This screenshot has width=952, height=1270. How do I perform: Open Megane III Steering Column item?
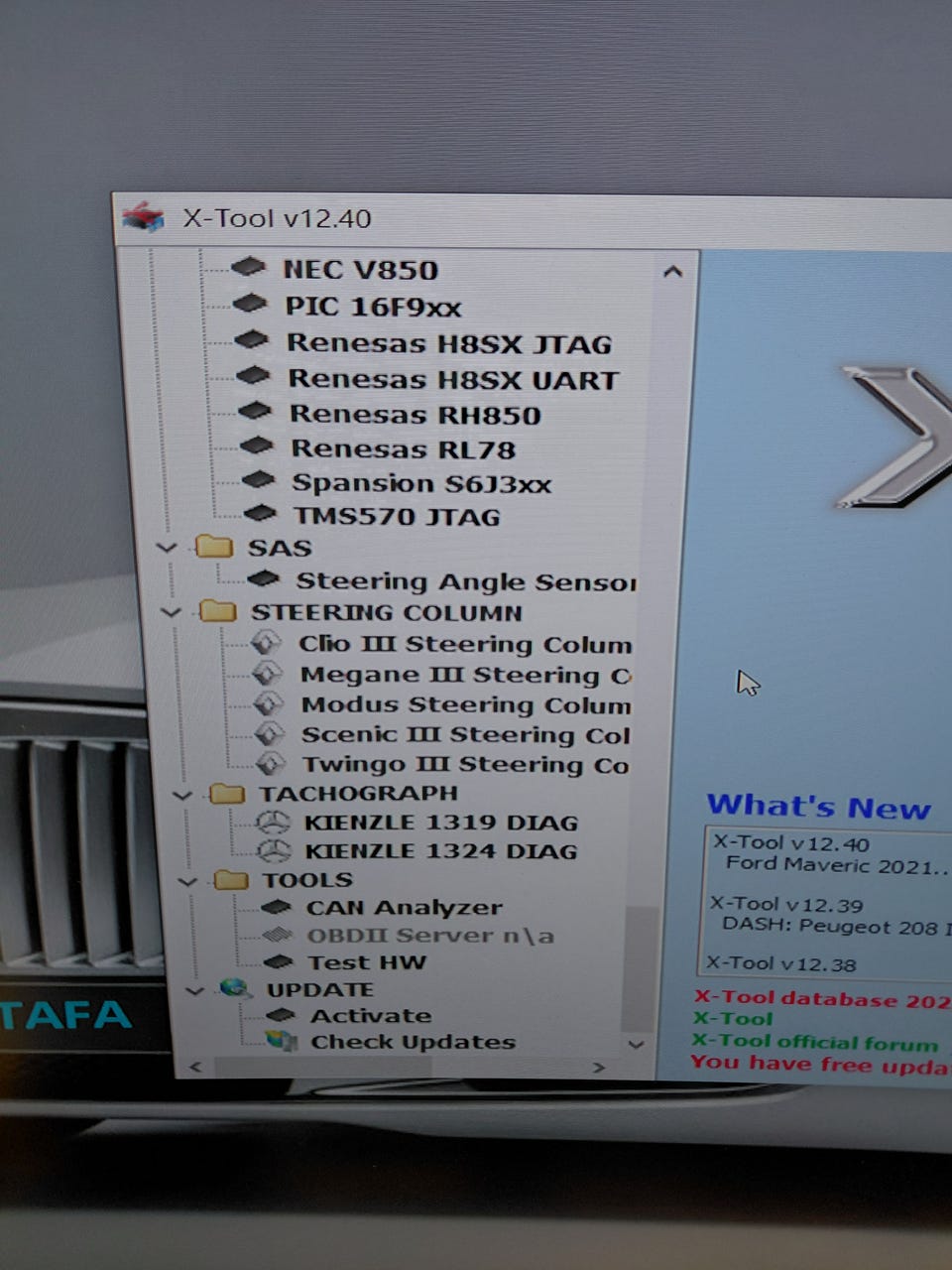tap(466, 675)
